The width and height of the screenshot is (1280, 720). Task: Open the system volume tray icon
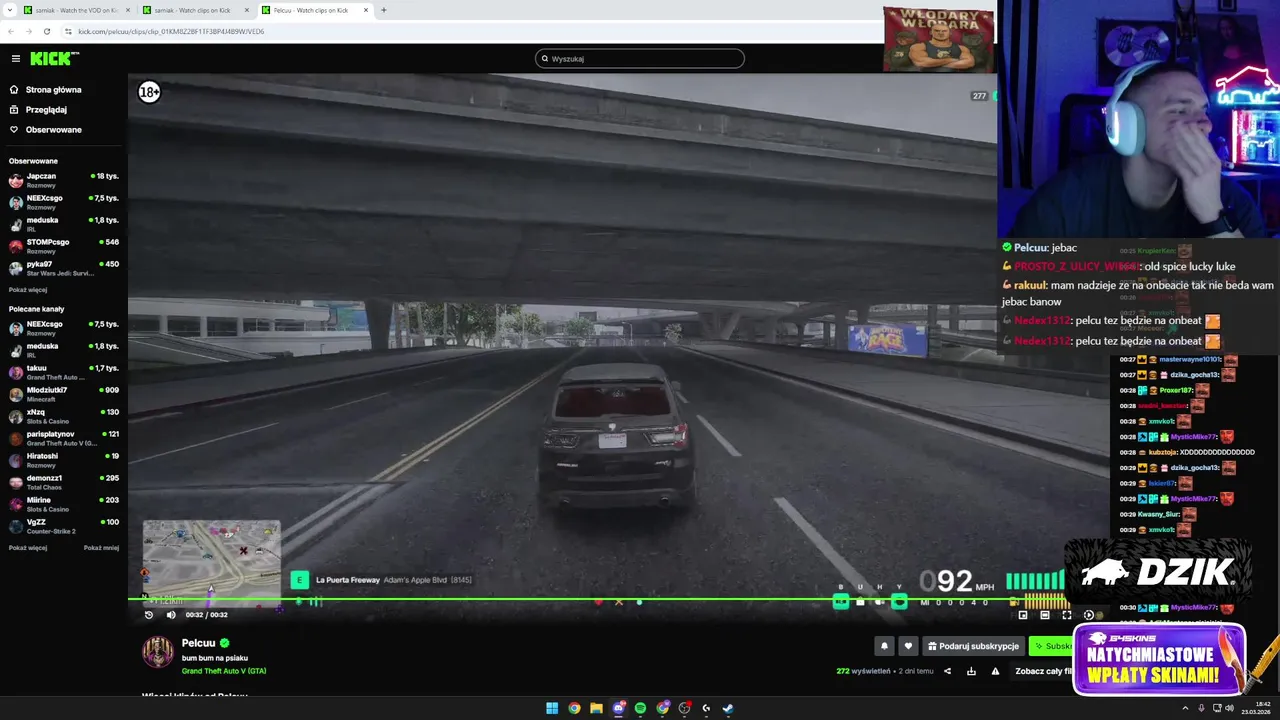[1229, 708]
